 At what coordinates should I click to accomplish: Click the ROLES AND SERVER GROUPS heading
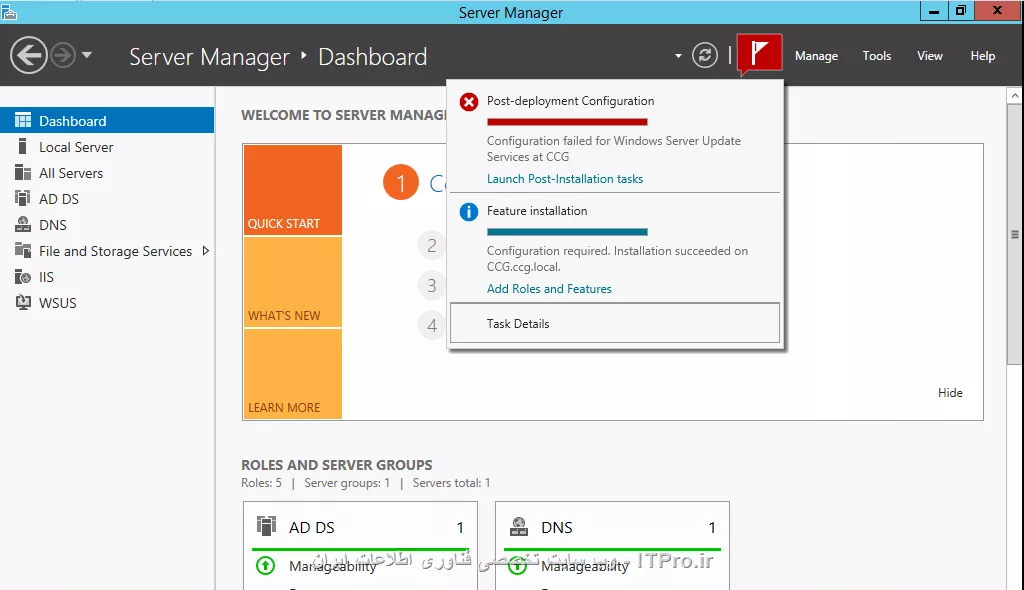[x=336, y=465]
